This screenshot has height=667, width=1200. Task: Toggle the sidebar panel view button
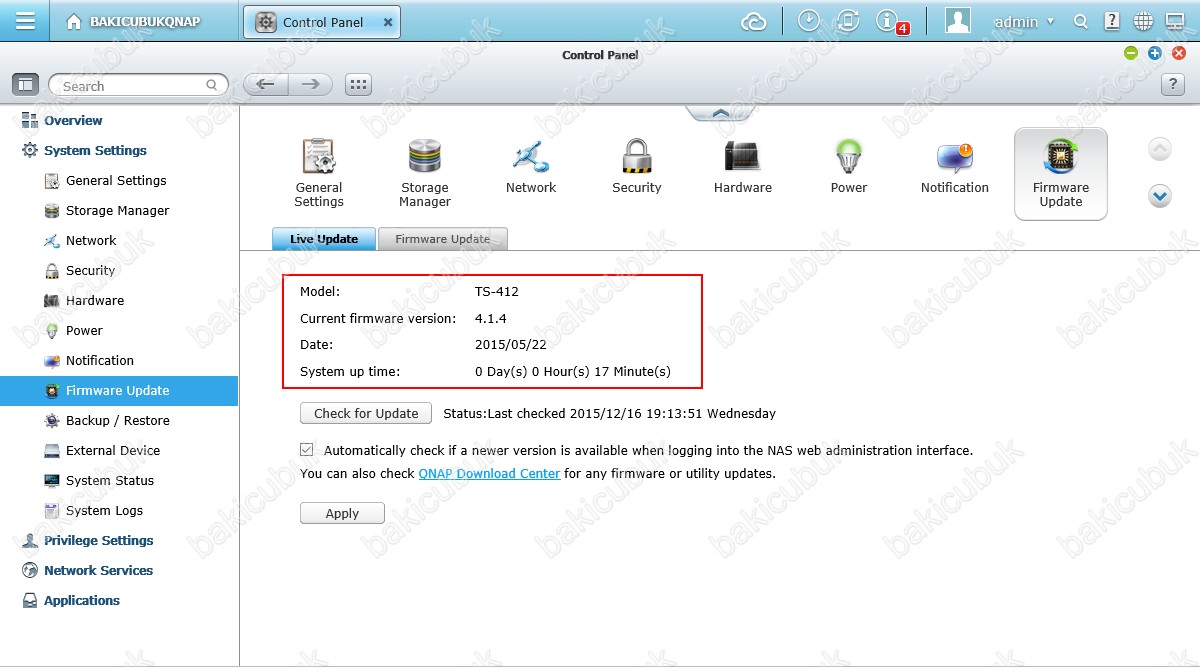point(26,85)
